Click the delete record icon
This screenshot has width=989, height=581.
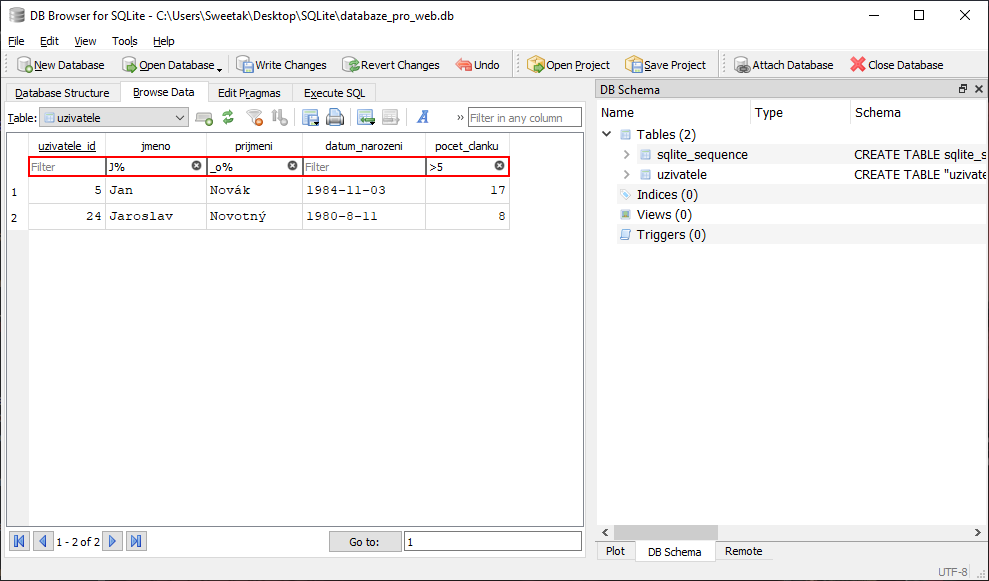tap(390, 118)
